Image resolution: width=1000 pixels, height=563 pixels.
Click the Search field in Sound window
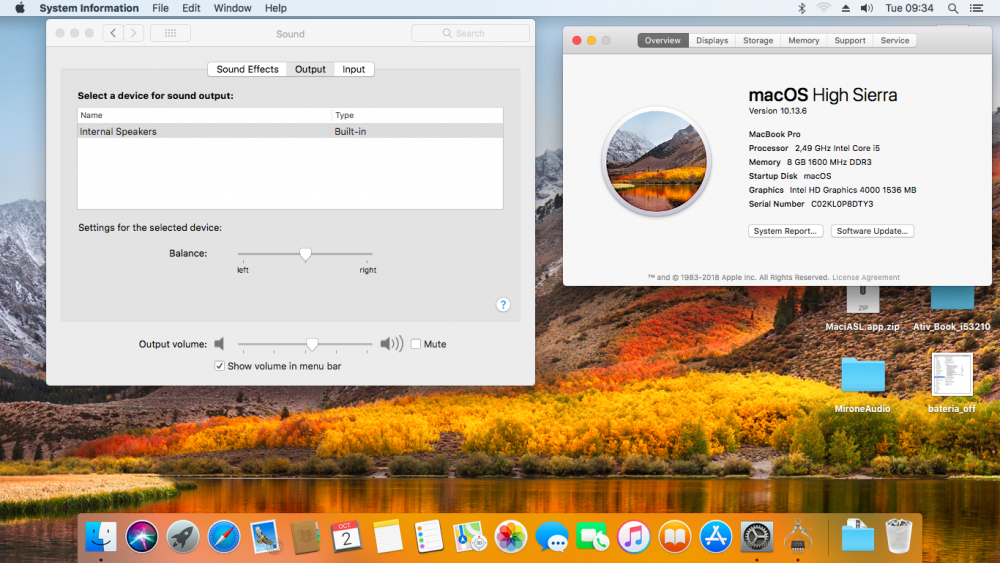[470, 33]
